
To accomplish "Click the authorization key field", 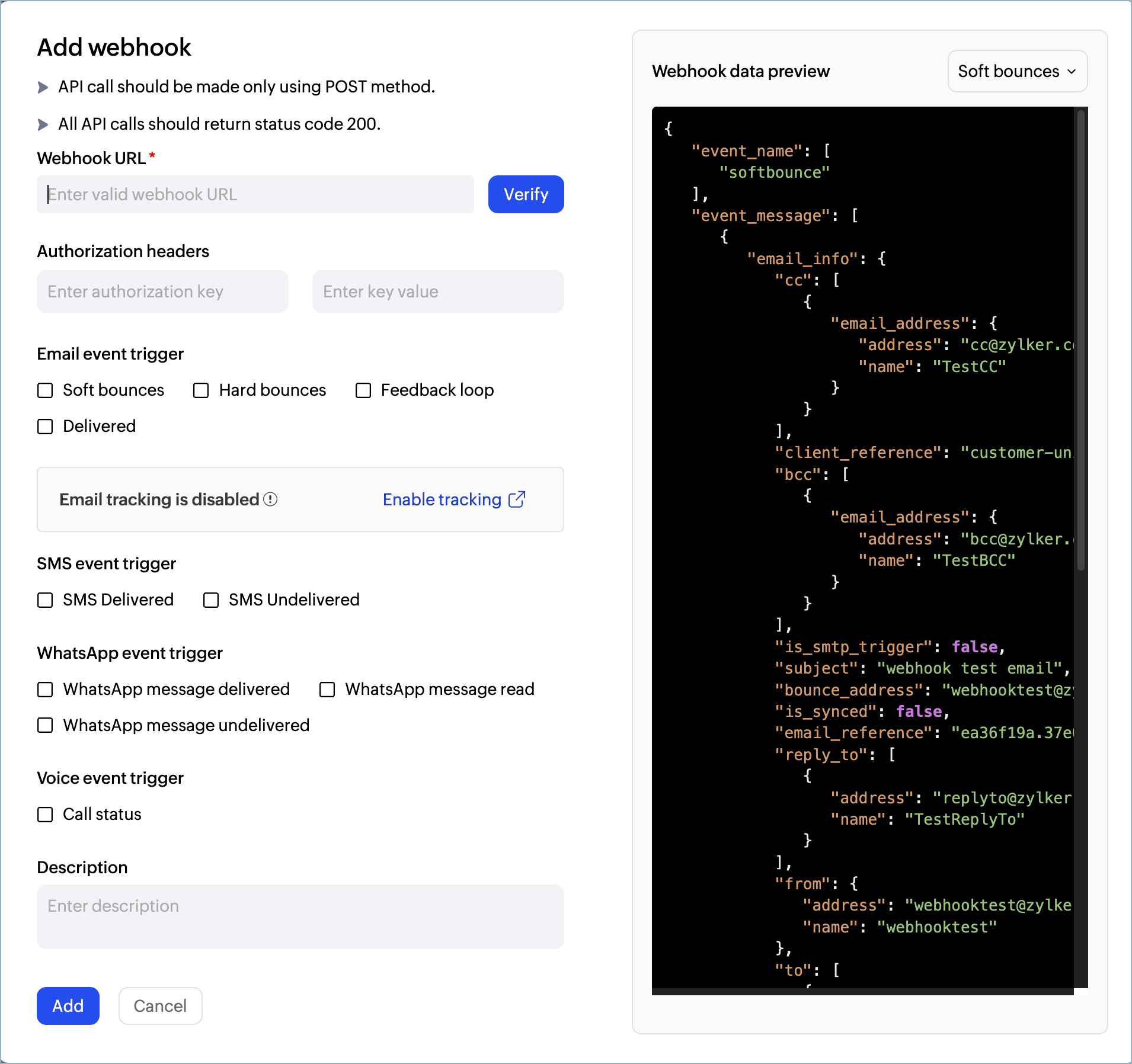I will coord(162,291).
